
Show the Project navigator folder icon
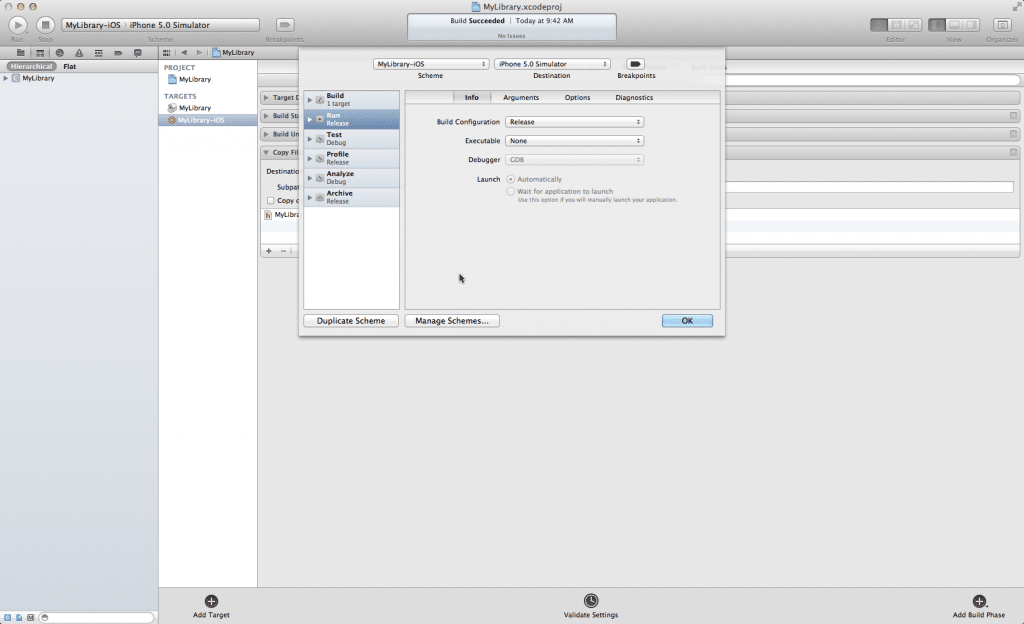click(x=20, y=53)
